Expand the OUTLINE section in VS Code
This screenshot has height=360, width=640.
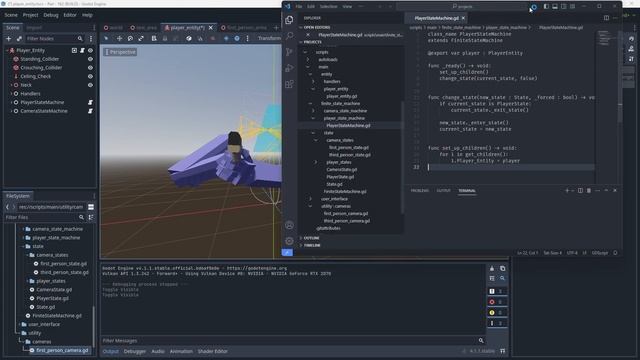point(311,238)
